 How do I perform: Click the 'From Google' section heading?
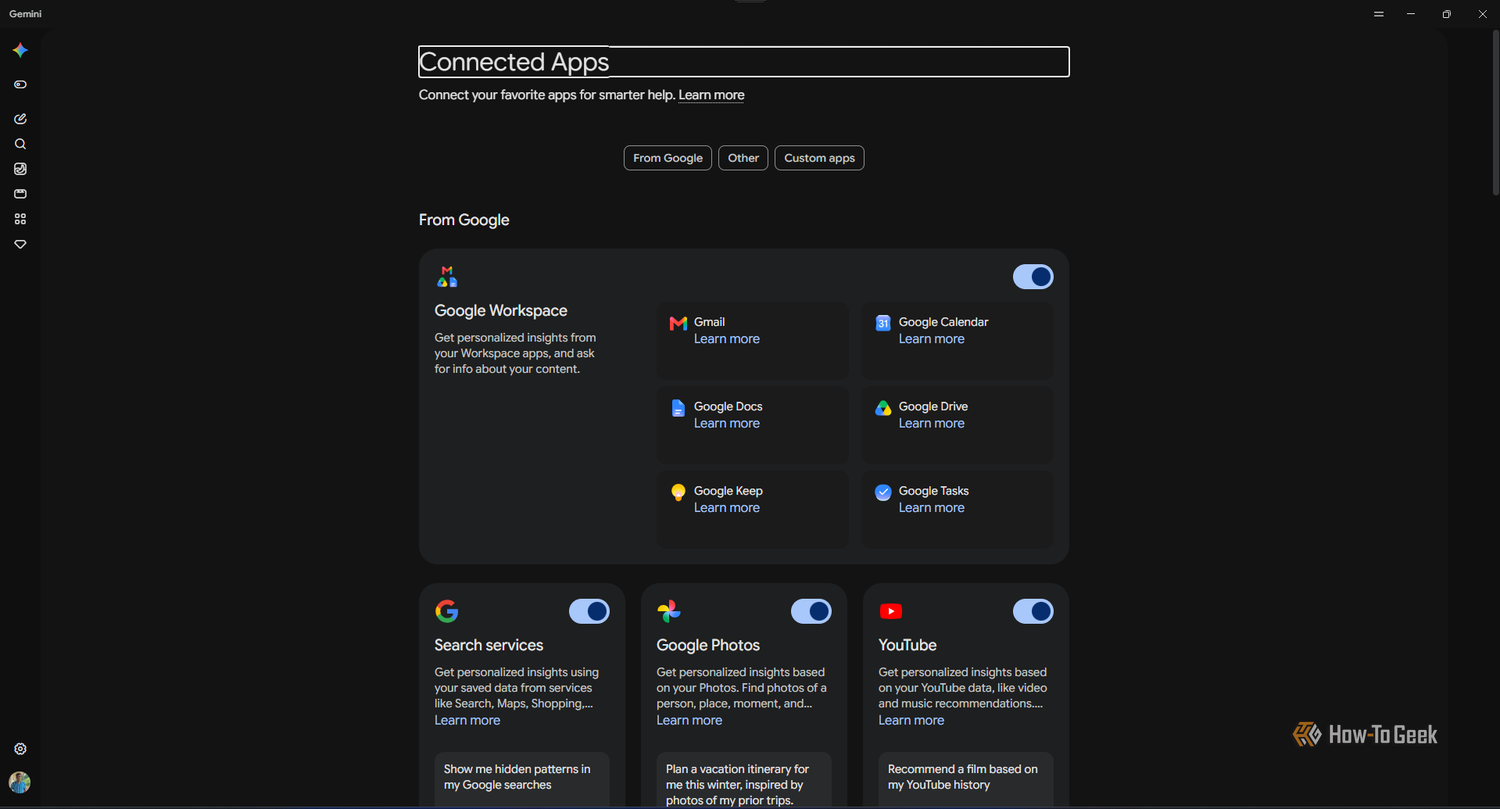[x=464, y=220]
